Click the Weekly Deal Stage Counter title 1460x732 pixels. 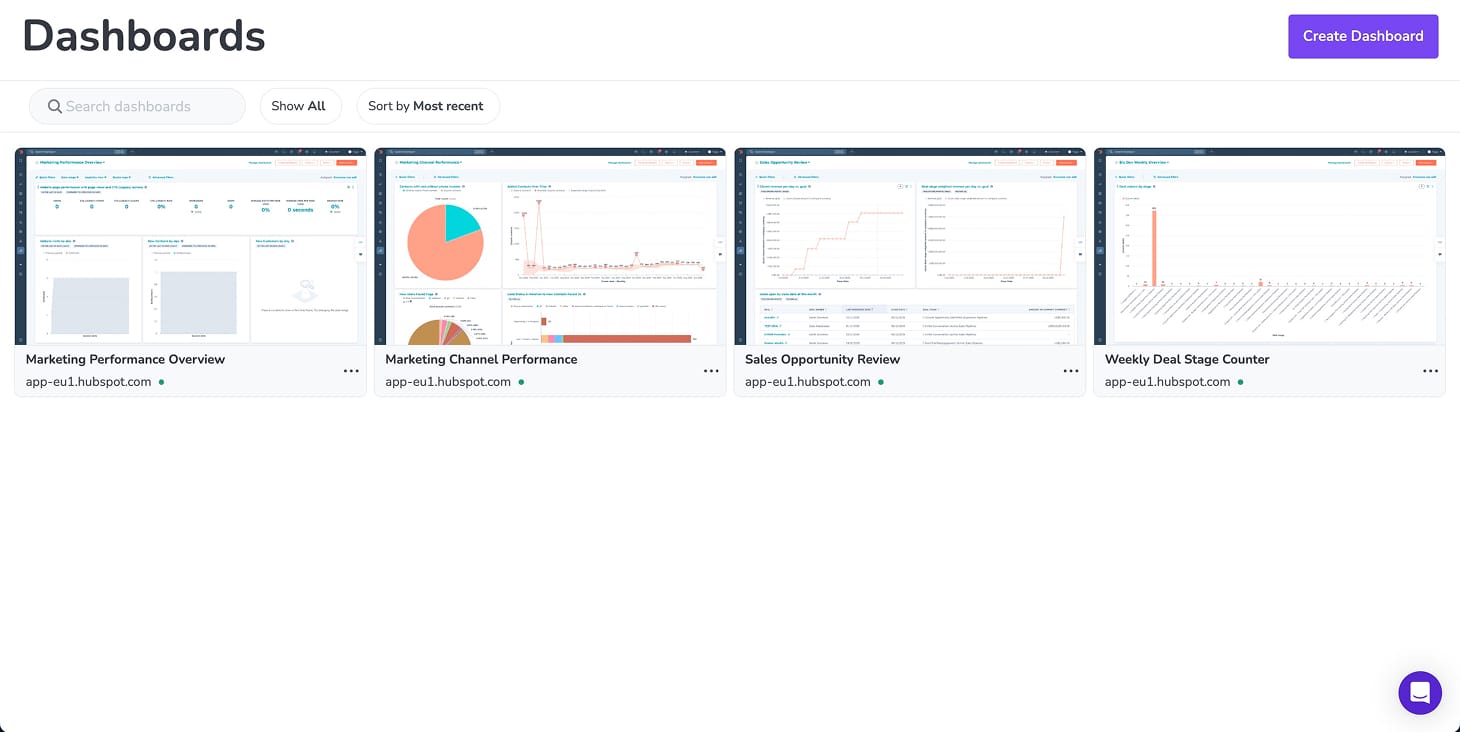1186,359
